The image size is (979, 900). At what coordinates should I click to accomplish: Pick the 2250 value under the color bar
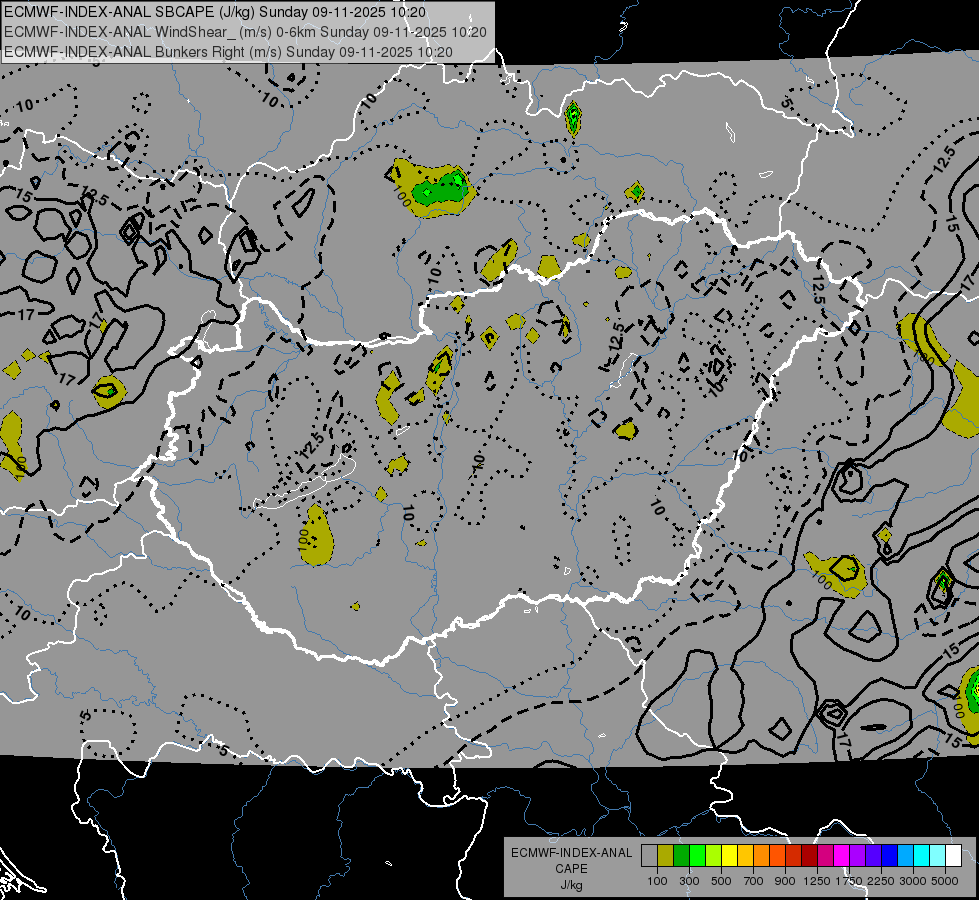pos(882,881)
